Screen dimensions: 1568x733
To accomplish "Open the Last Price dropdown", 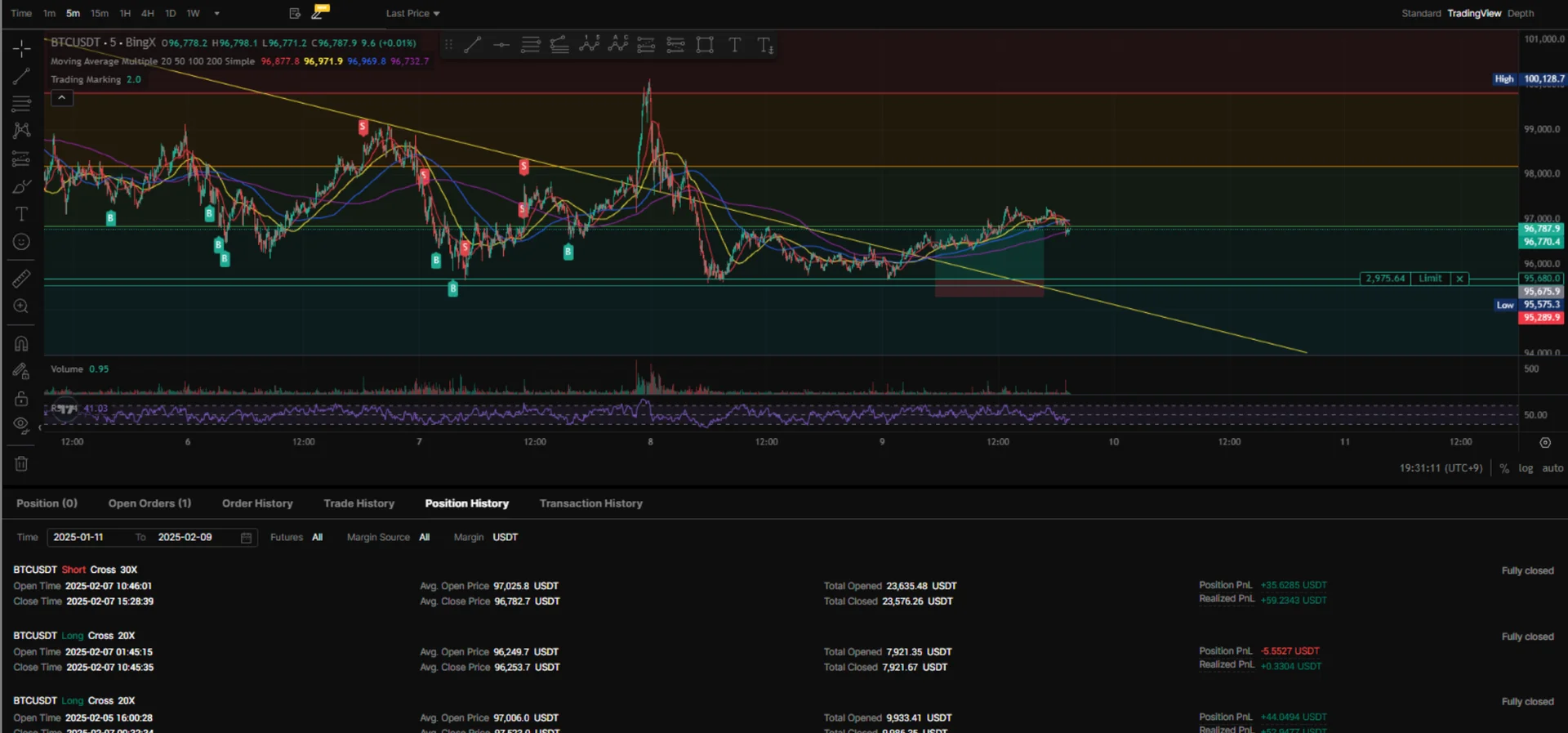I will (412, 13).
